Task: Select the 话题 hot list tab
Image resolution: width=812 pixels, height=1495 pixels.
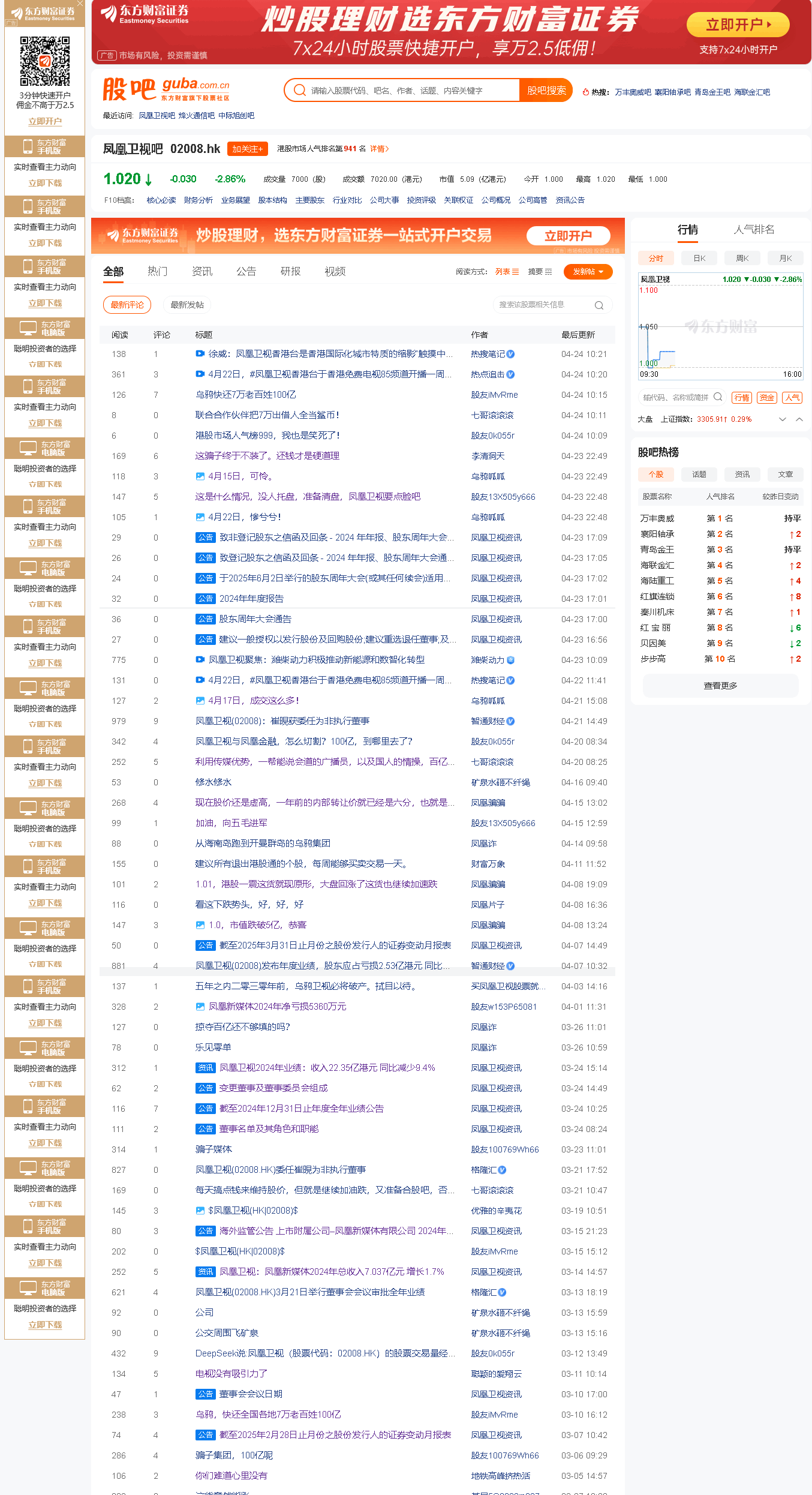Action: tap(699, 475)
